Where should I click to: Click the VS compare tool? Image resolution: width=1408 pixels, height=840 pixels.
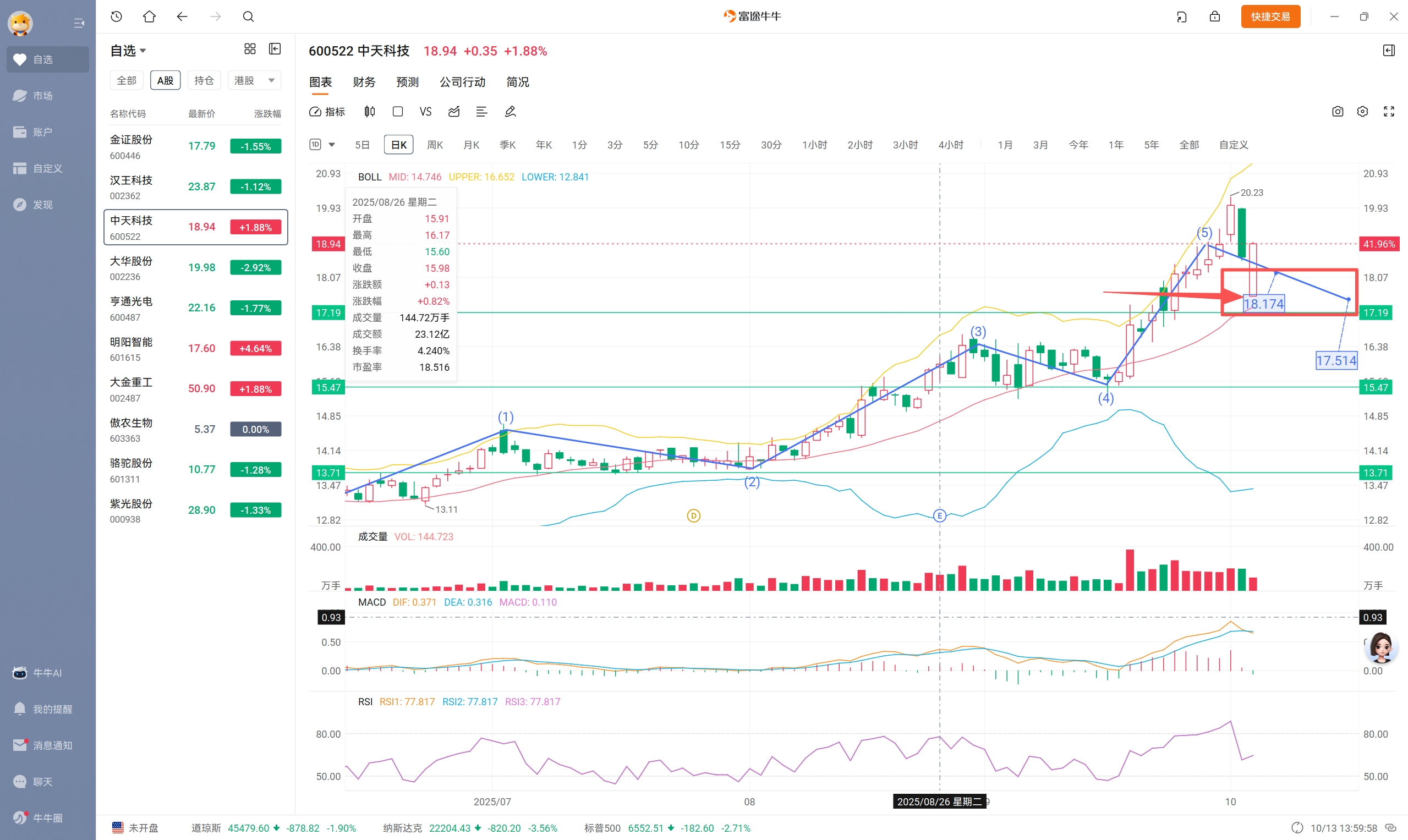(425, 112)
